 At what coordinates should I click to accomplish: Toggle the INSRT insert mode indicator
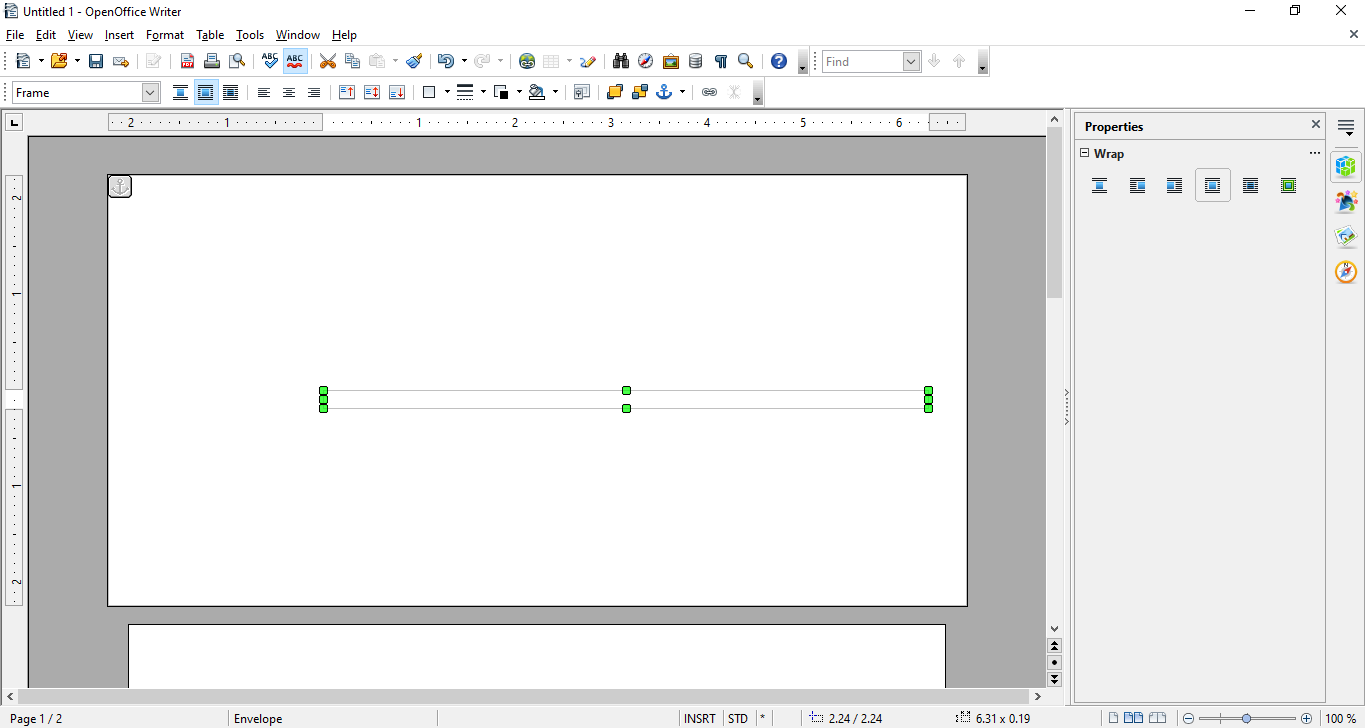pos(700,718)
